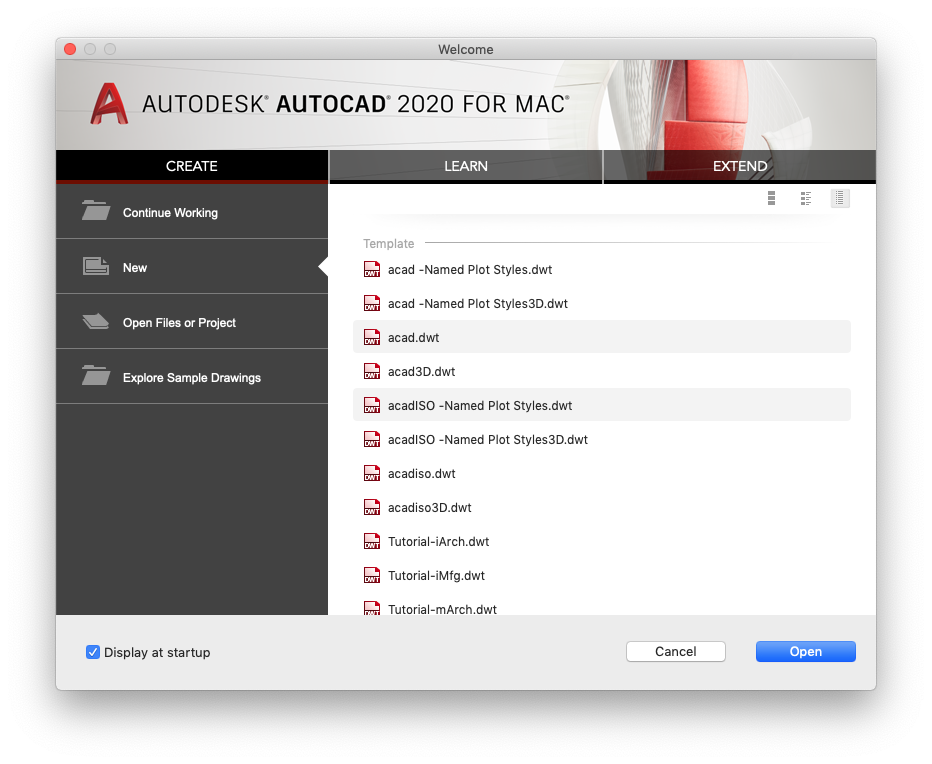Viewport: 932px width, 764px height.
Task: Click the Cancel button
Action: pyautogui.click(x=675, y=651)
